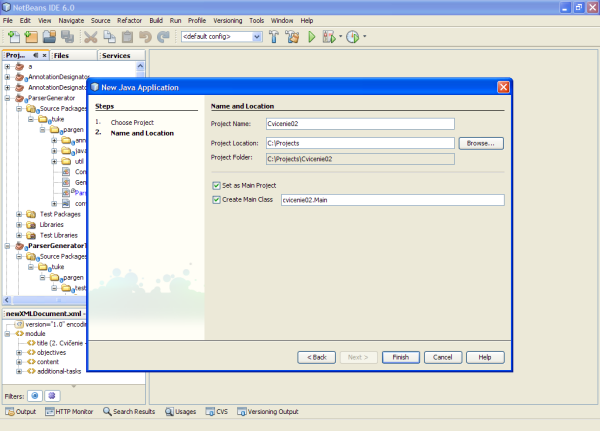Open HTTP Monitor from bottom bar

point(69,411)
